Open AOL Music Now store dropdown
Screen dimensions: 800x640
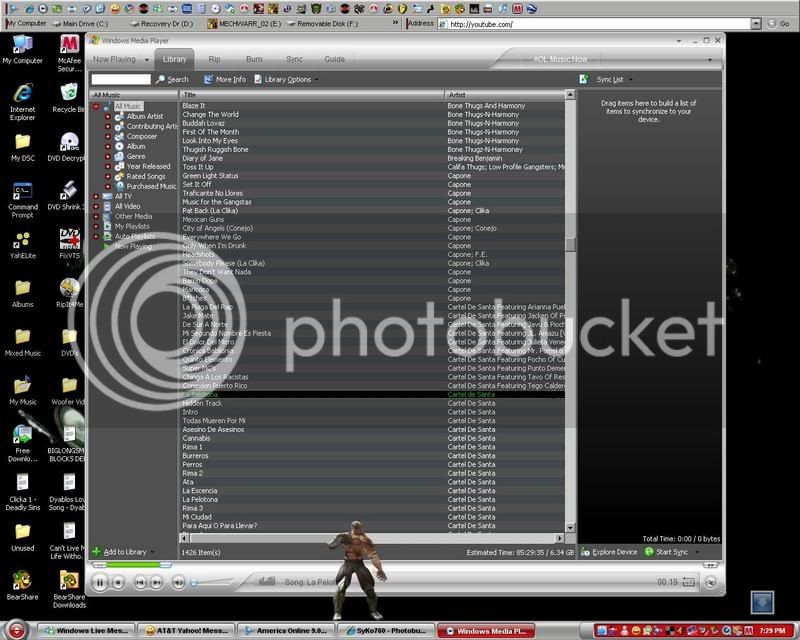[x=710, y=60]
